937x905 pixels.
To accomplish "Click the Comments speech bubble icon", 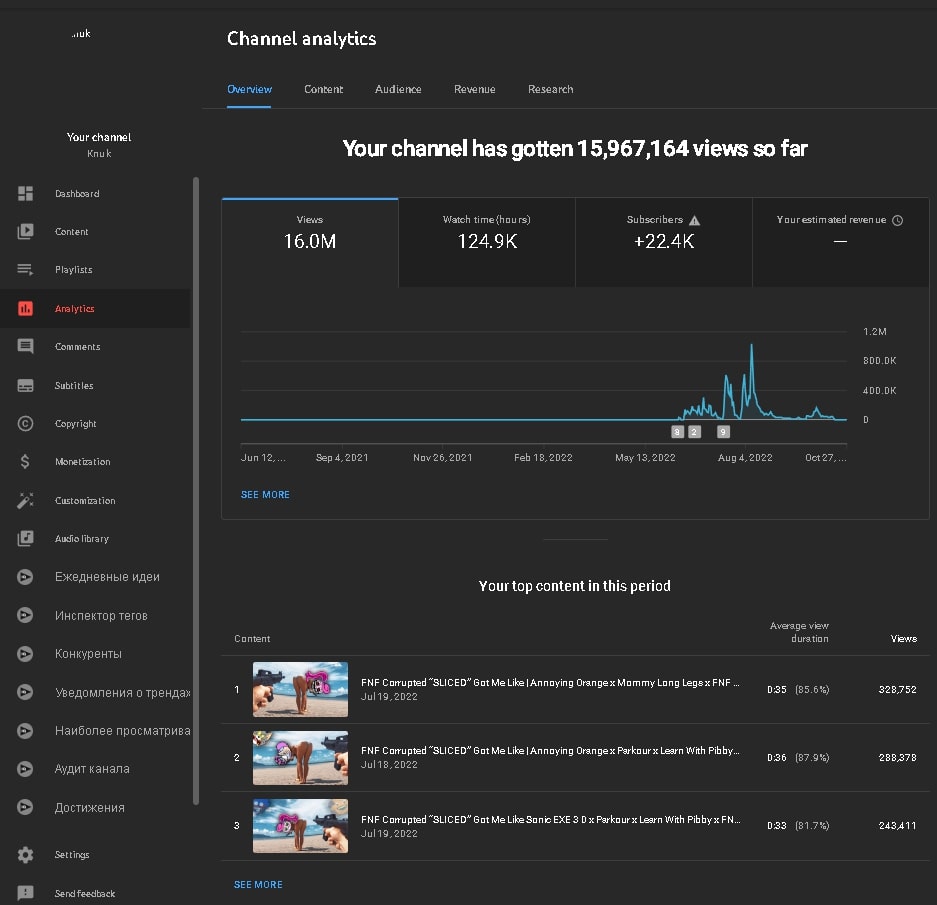I will 25,347.
